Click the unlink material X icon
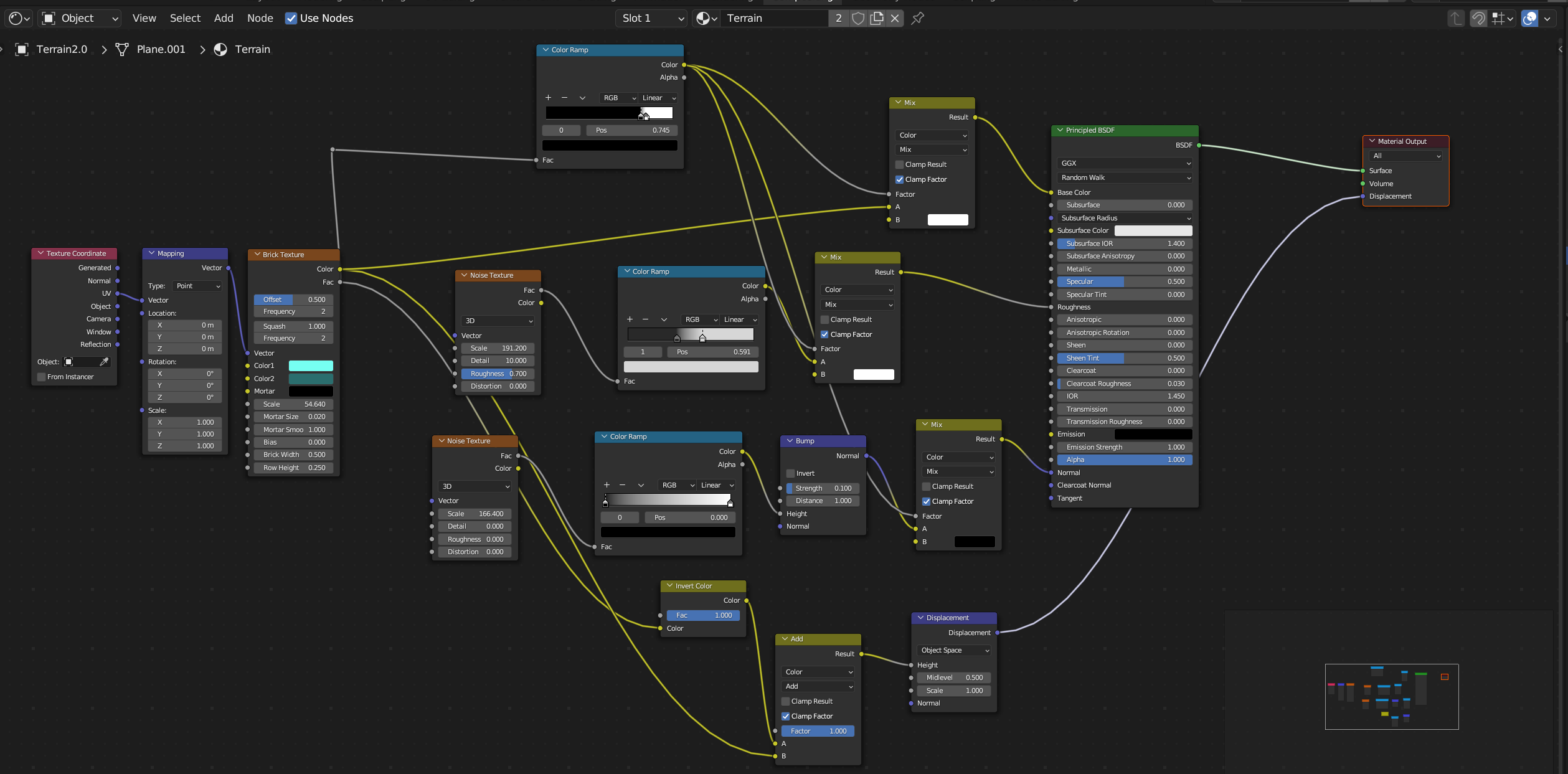The height and width of the screenshot is (774, 1568). point(895,18)
